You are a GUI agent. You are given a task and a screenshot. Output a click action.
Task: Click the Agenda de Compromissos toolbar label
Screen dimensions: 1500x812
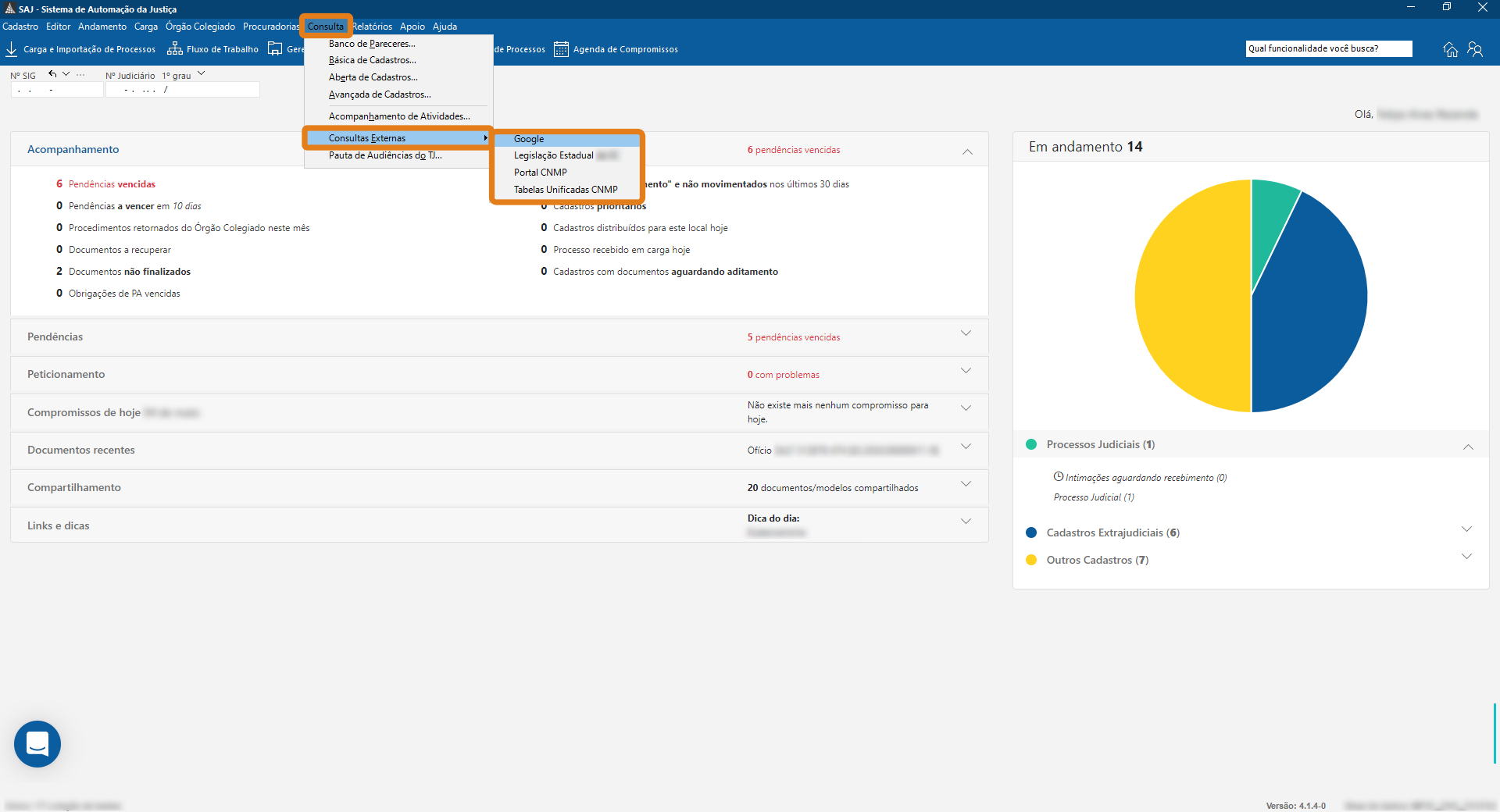[x=626, y=49]
